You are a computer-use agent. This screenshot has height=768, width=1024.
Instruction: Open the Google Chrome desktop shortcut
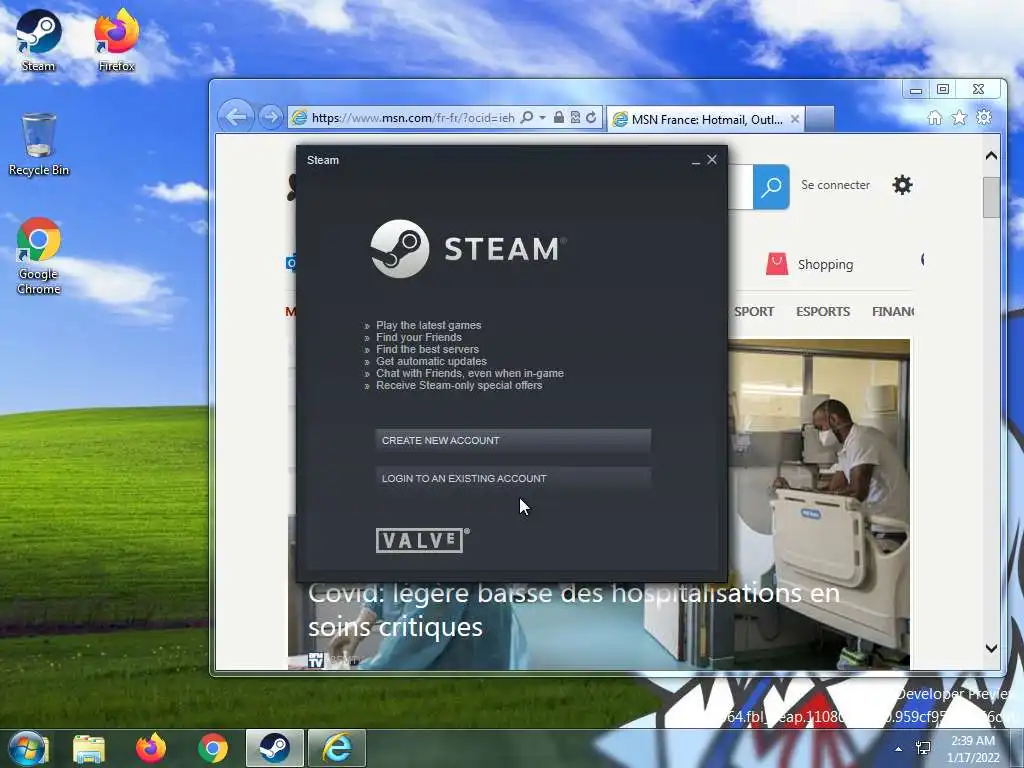39,256
